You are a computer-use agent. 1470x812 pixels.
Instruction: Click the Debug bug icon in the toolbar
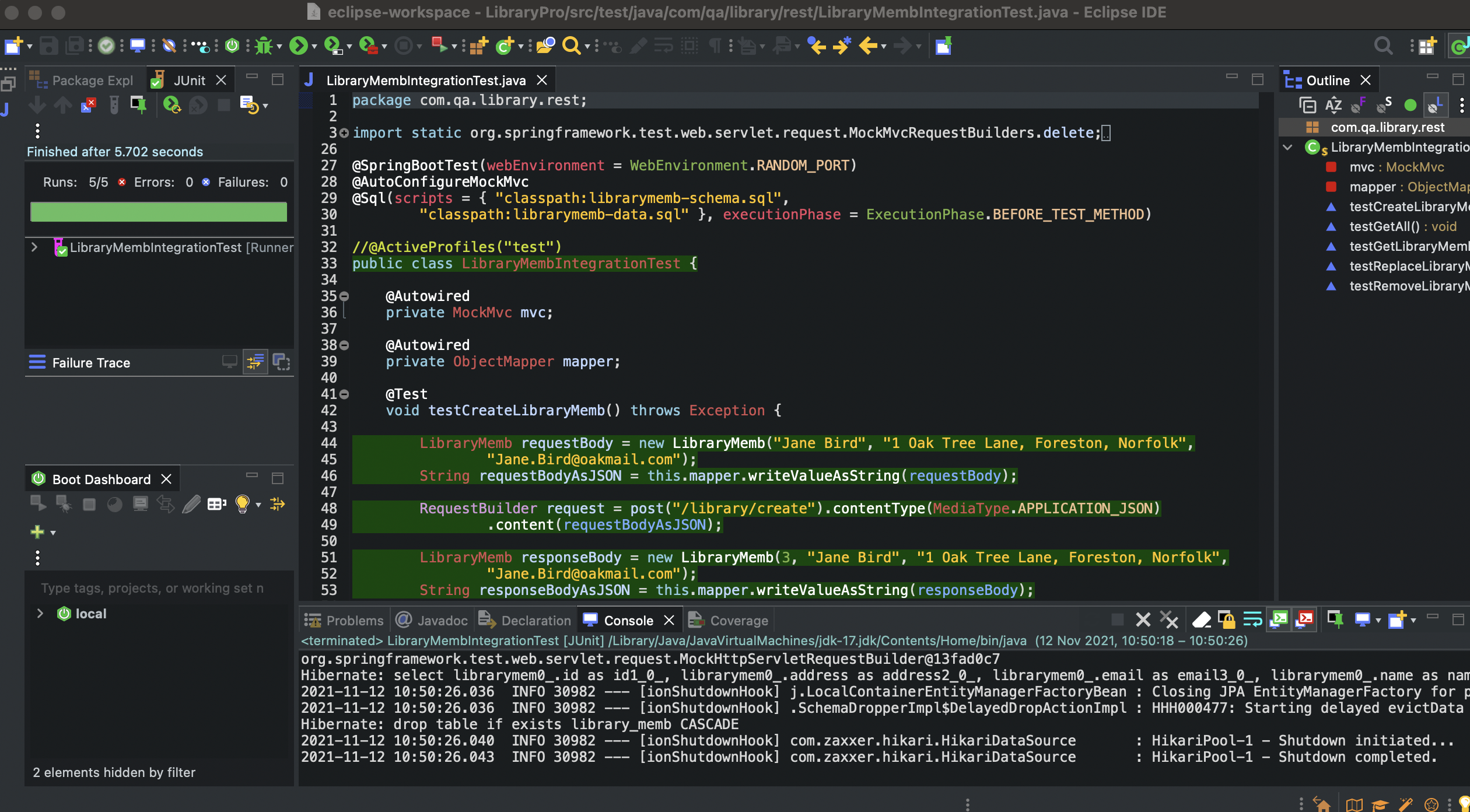264,45
